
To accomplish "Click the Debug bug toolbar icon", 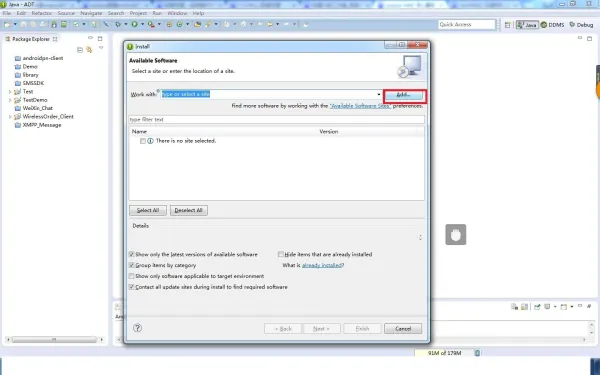I will 118,24.
